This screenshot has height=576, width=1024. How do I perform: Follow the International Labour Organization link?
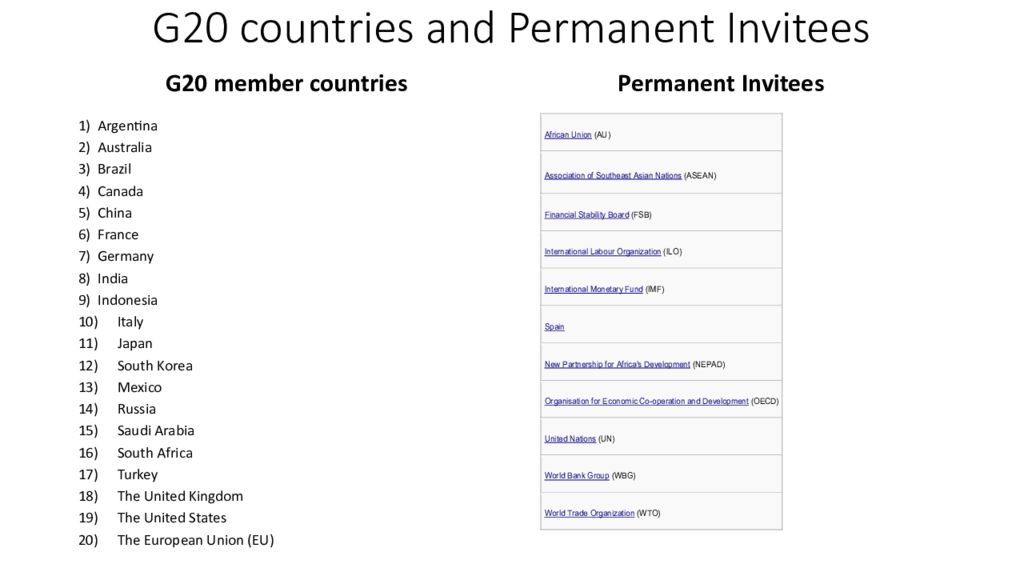(x=602, y=251)
